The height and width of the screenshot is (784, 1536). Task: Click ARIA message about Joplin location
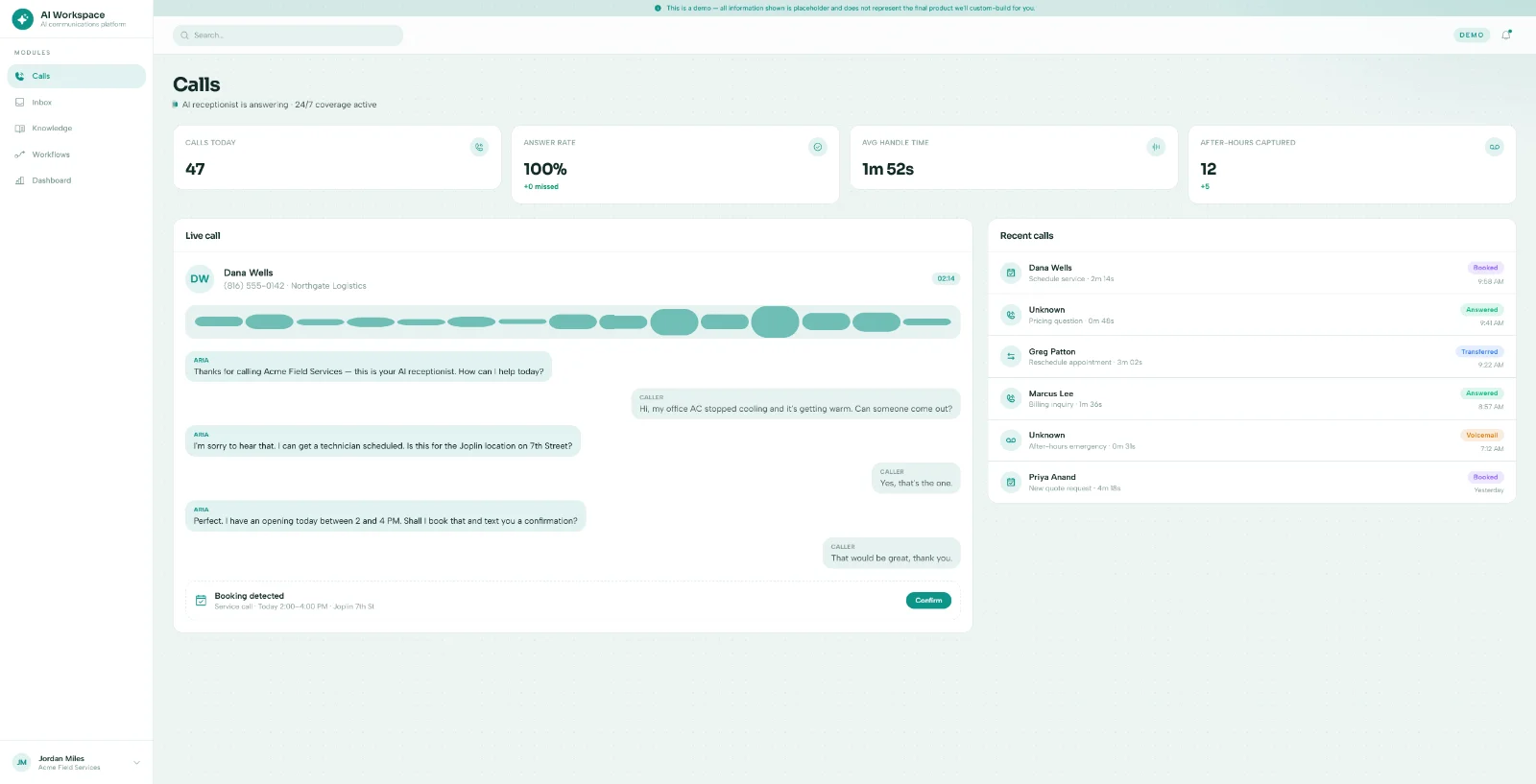click(383, 441)
